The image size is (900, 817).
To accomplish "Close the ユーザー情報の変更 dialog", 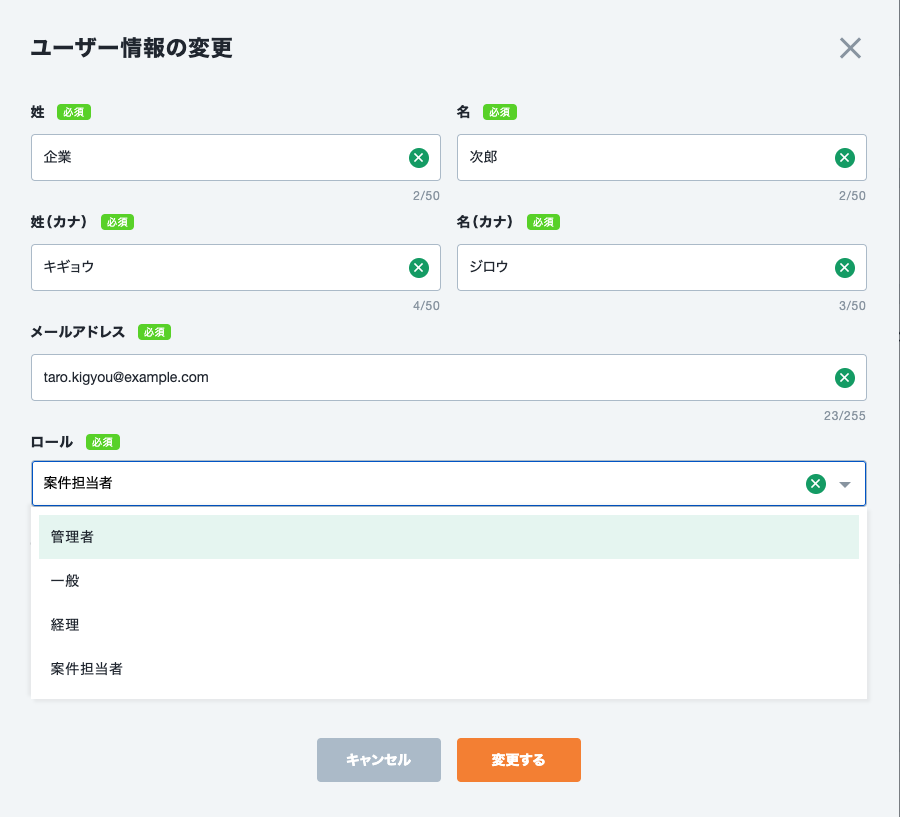I will point(850,48).
